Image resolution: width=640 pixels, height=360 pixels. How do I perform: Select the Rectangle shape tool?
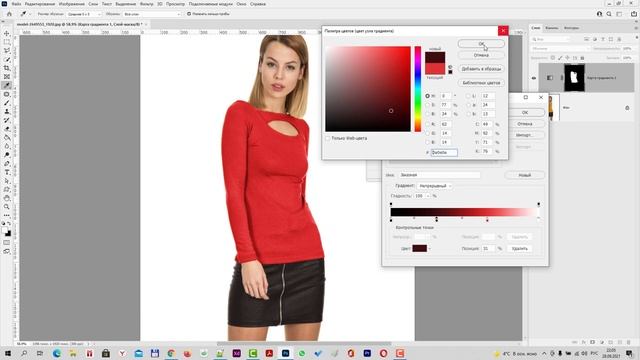click(x=7, y=190)
